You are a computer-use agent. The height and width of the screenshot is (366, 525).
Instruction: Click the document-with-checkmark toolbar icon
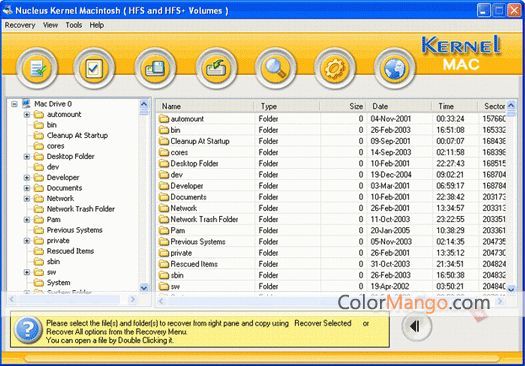pos(37,69)
